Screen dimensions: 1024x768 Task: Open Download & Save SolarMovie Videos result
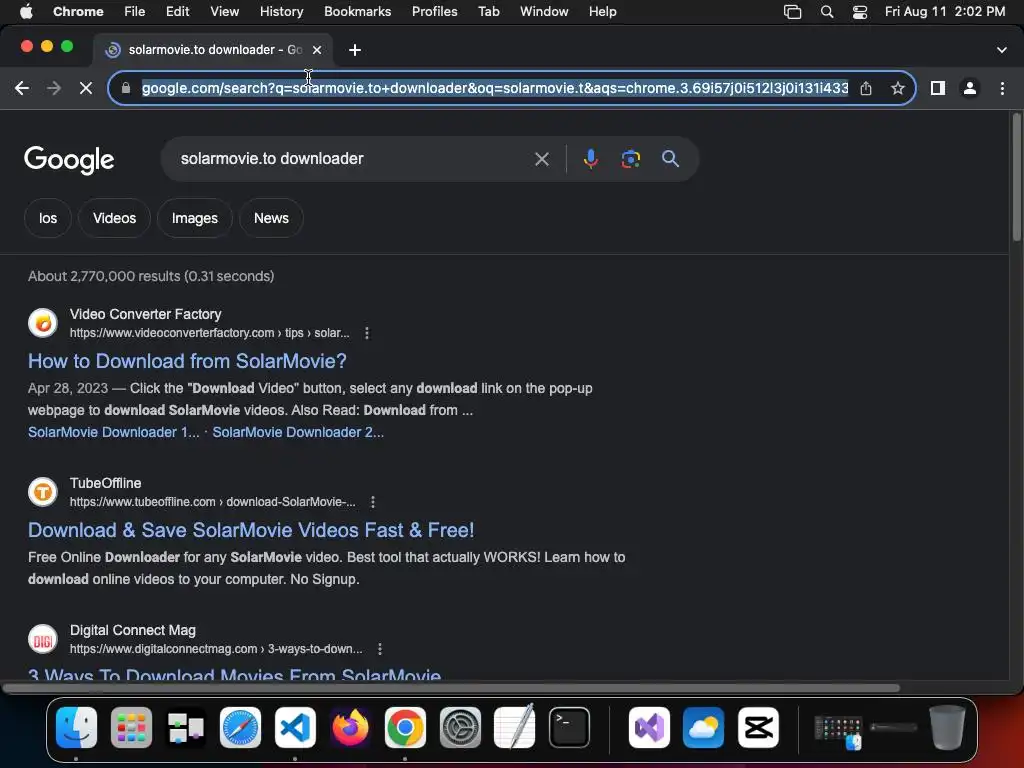click(x=251, y=530)
